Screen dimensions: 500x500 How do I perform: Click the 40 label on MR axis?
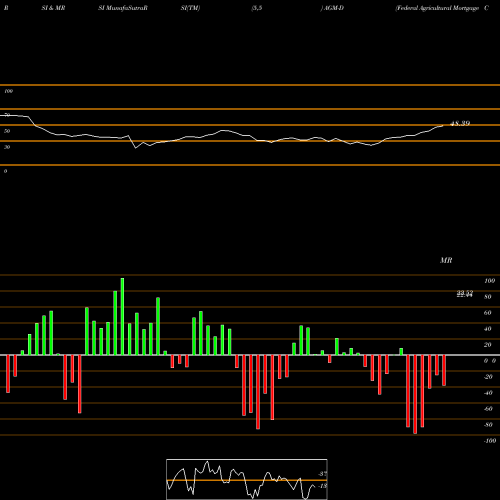coord(488,329)
